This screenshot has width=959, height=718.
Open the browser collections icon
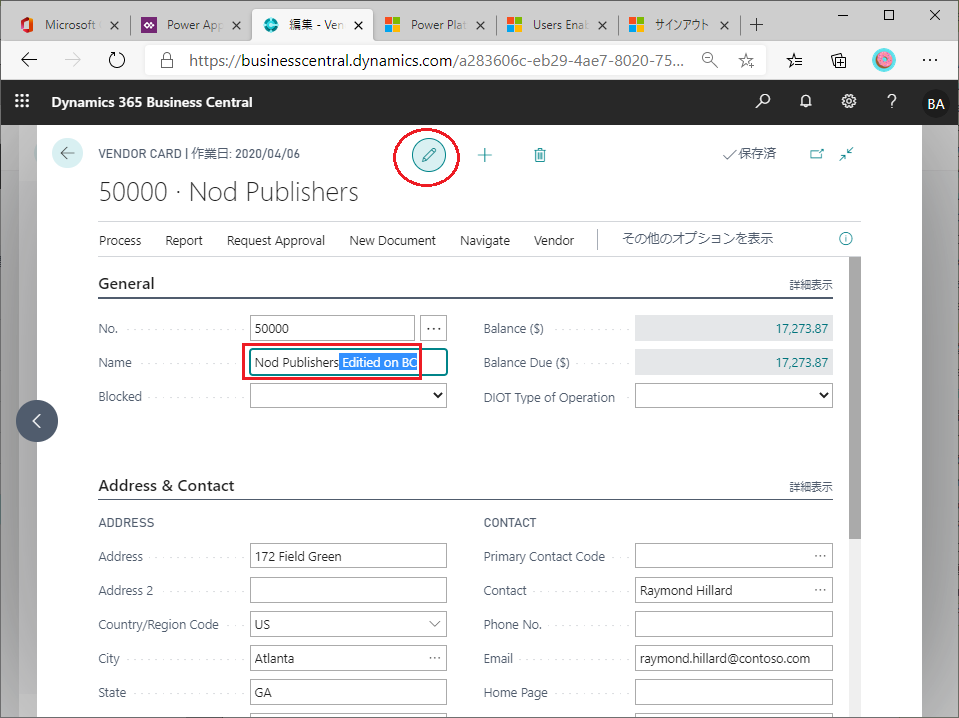pyautogui.click(x=839, y=60)
